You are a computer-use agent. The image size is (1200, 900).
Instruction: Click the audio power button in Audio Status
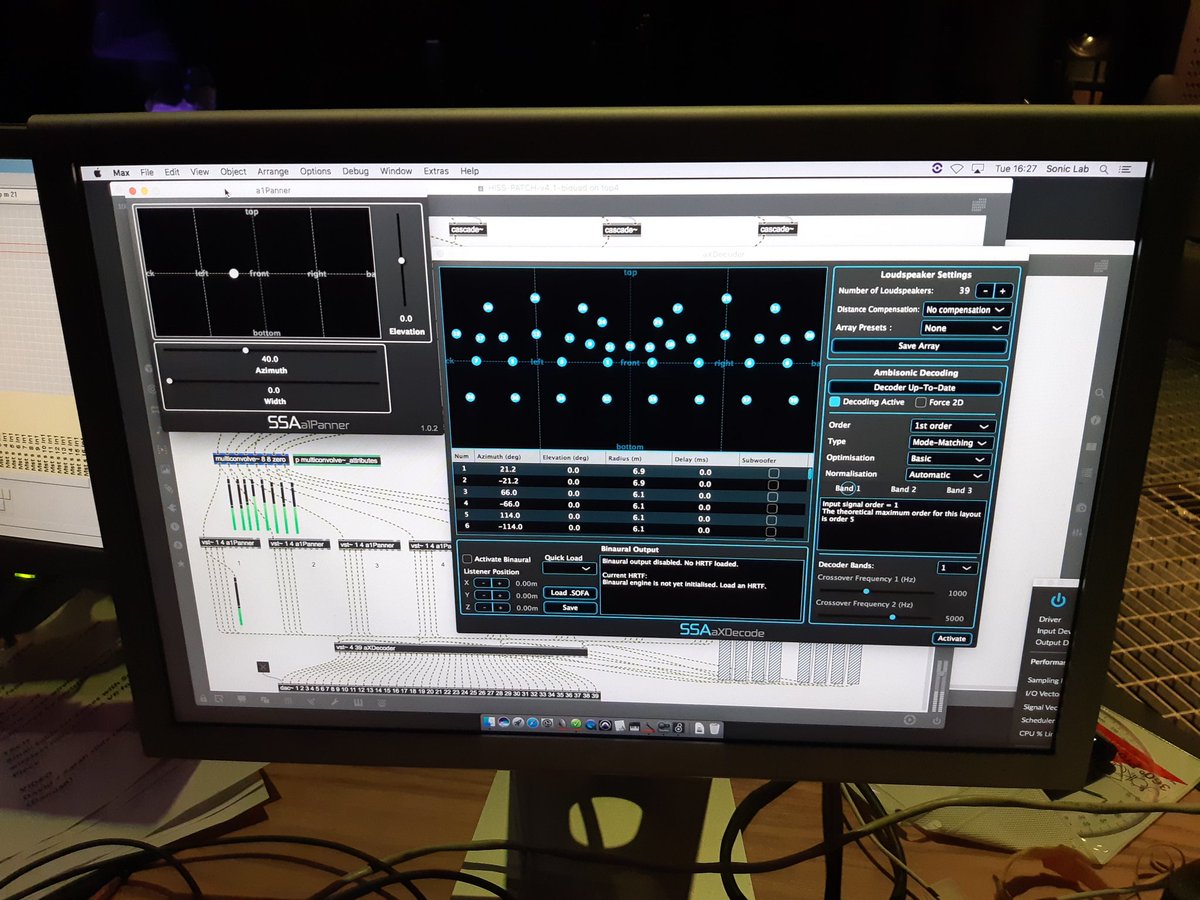click(1057, 599)
